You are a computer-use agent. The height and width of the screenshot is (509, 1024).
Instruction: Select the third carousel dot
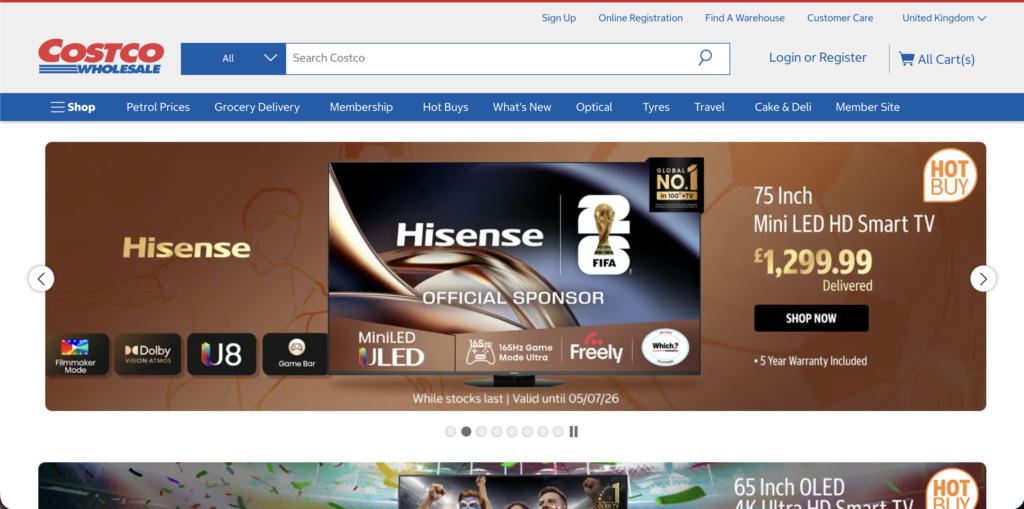tap(481, 432)
